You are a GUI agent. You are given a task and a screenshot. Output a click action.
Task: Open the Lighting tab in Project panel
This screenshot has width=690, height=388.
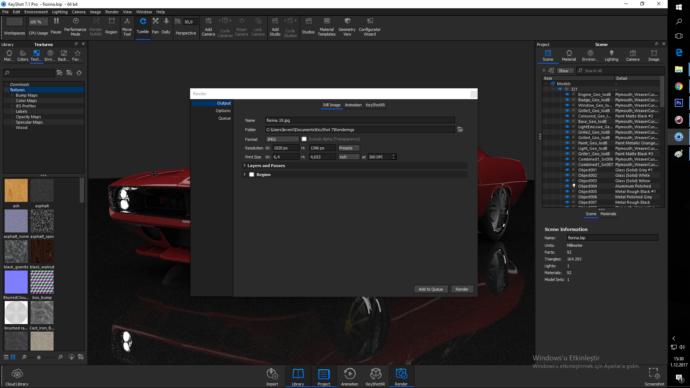point(611,55)
